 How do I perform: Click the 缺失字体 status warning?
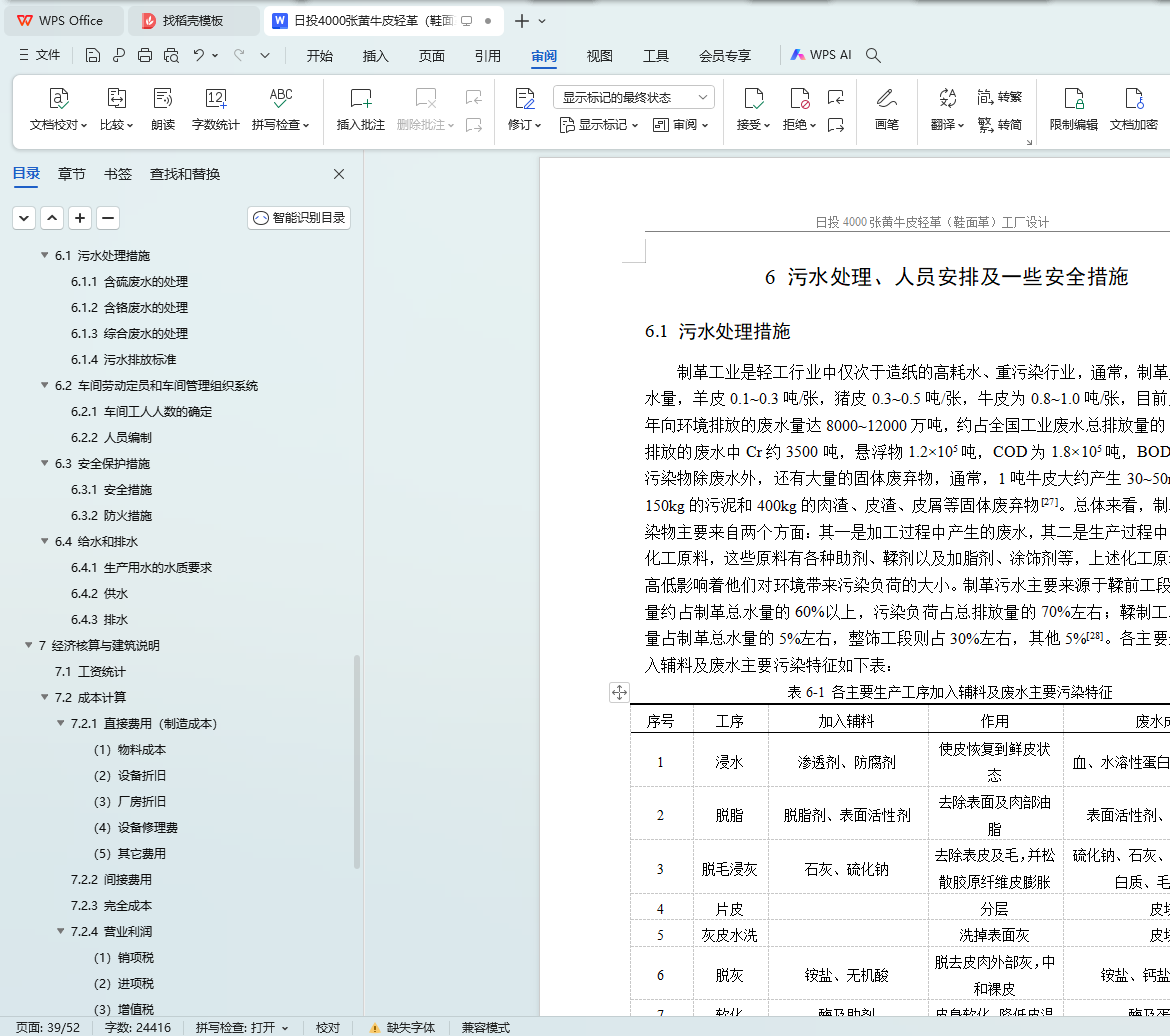coord(402,1028)
